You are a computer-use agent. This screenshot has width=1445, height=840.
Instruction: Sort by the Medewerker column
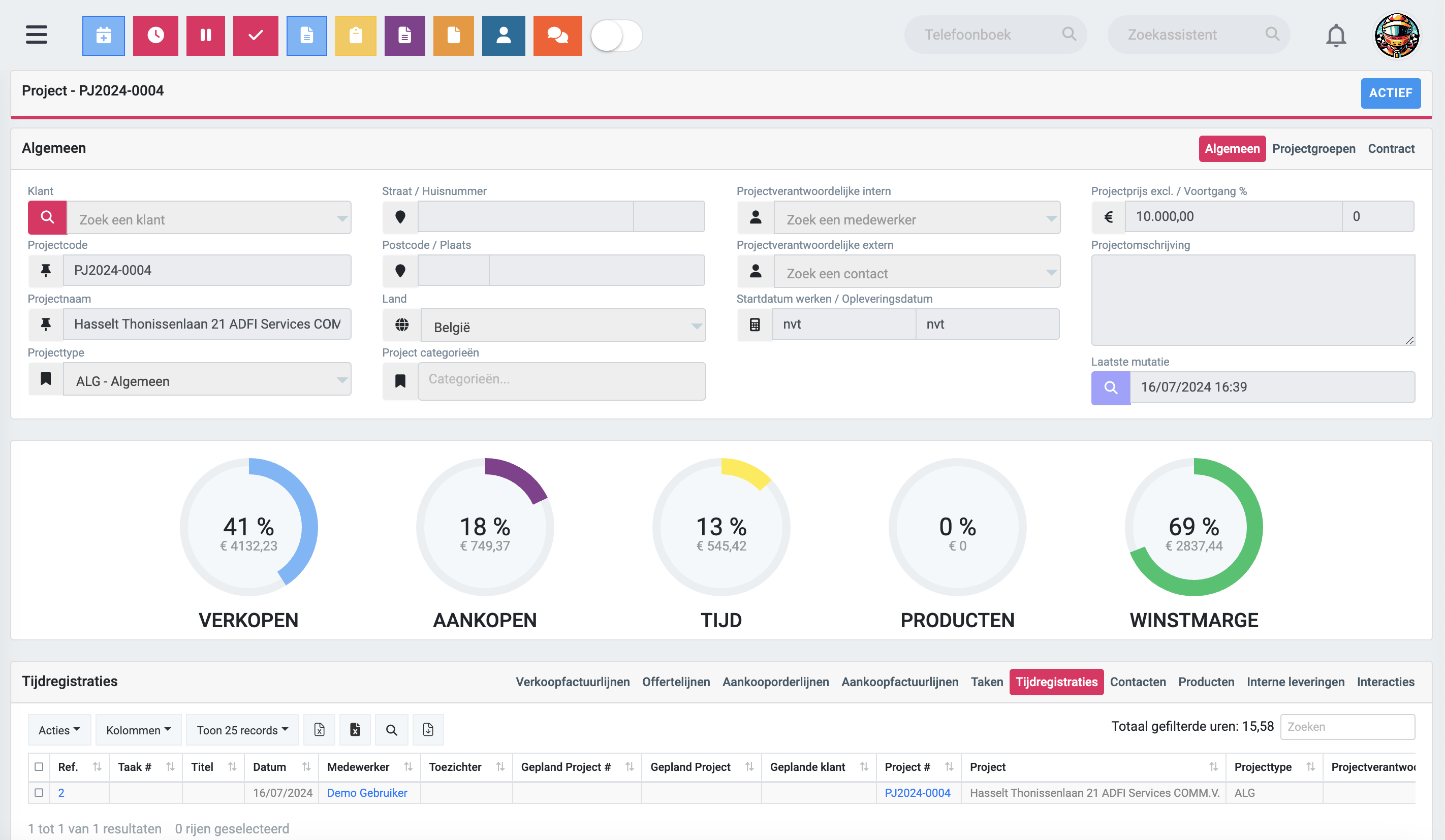coord(369,767)
